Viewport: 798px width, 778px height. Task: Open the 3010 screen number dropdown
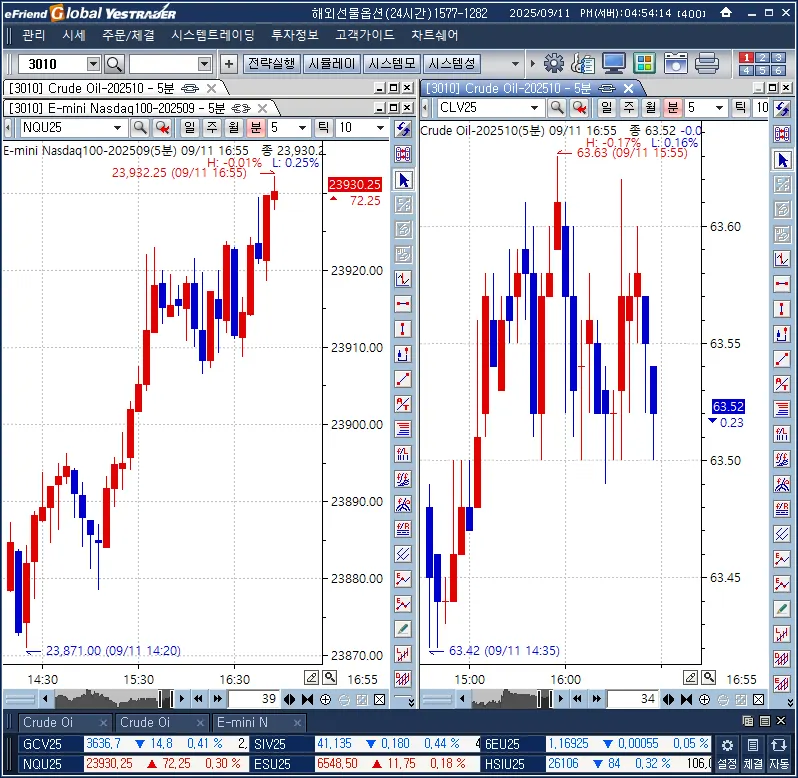click(93, 64)
